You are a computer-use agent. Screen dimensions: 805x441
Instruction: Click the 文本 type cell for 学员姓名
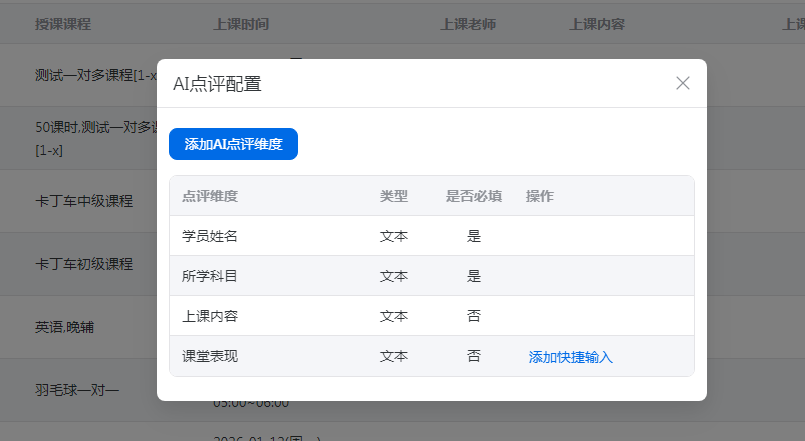(394, 236)
